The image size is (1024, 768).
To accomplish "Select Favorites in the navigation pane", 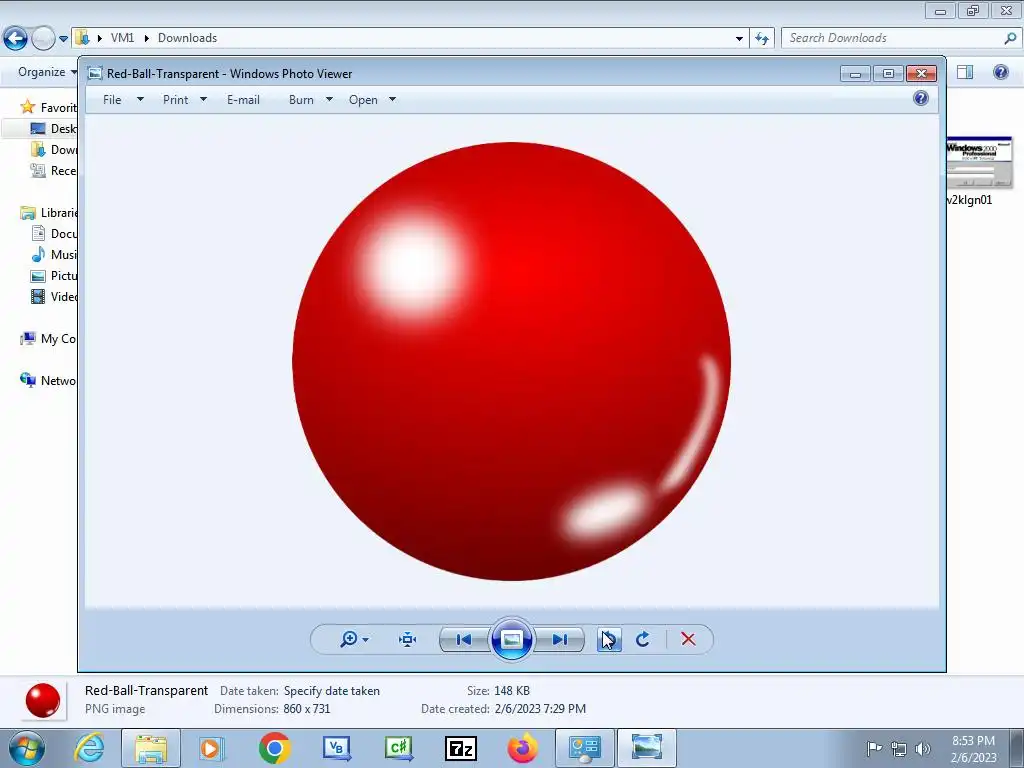I will [x=49, y=107].
